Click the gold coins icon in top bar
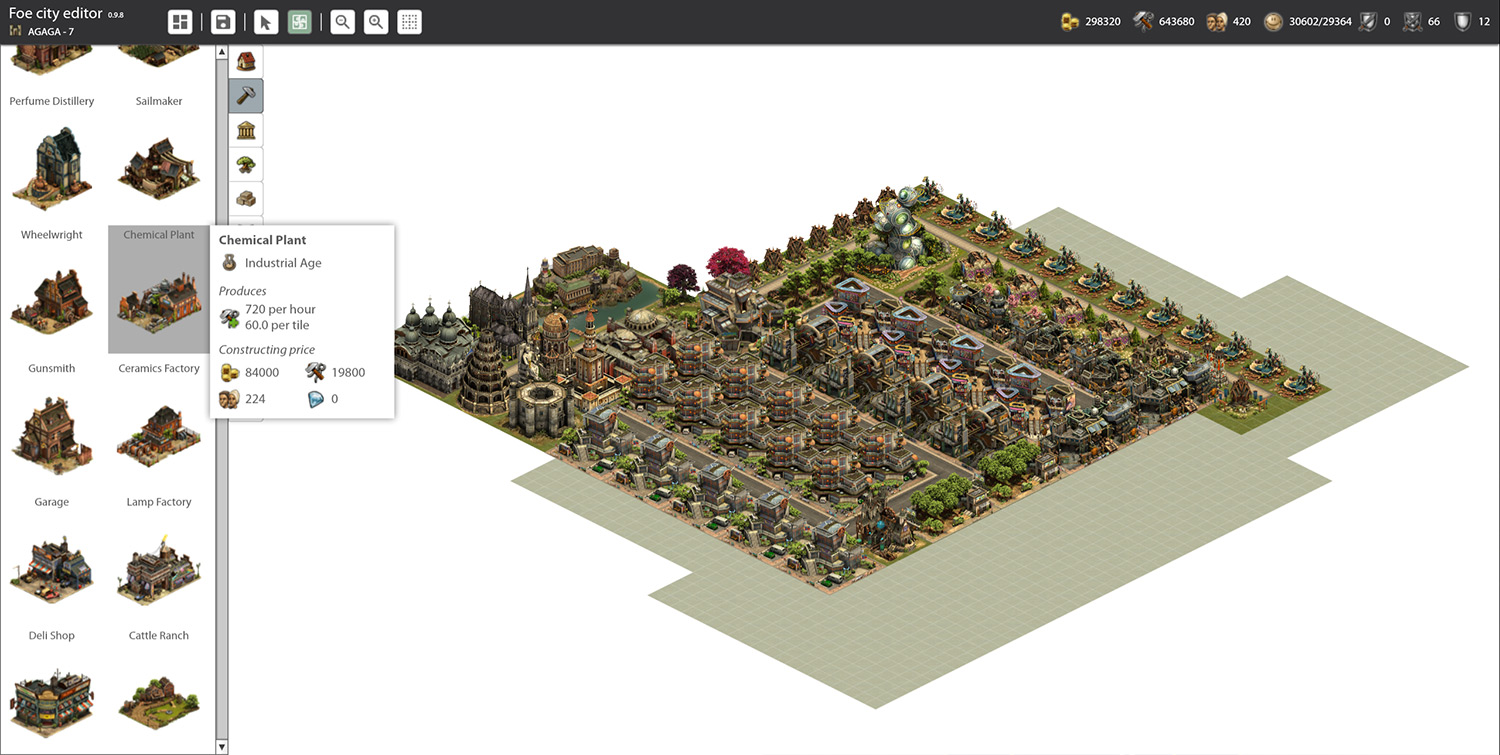The width and height of the screenshot is (1500, 755). pyautogui.click(x=1070, y=21)
